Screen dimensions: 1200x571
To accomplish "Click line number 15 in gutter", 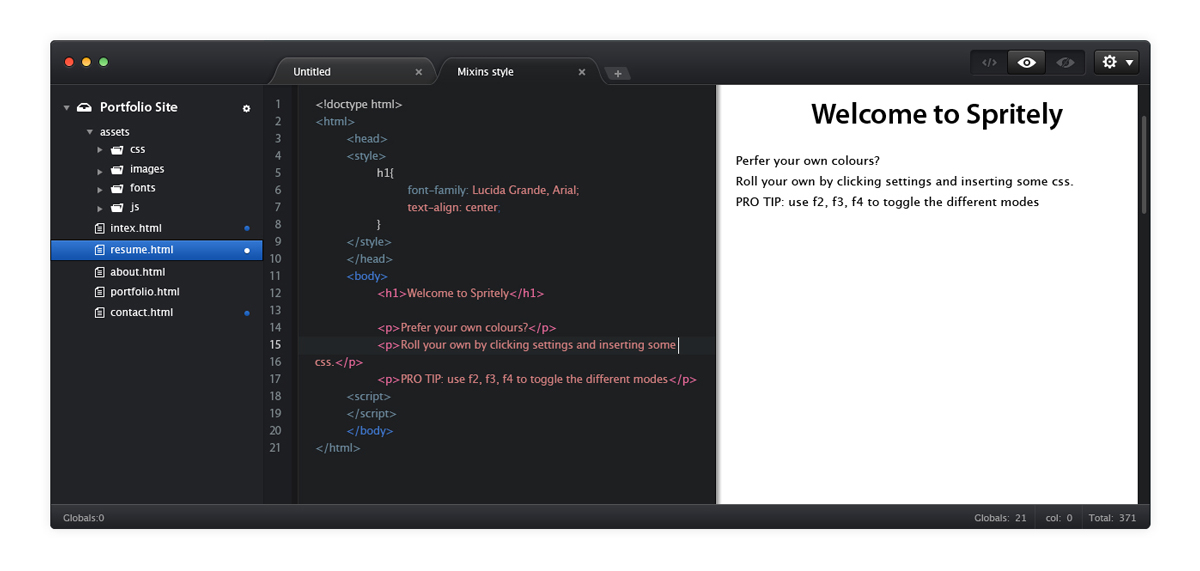I will (x=275, y=345).
